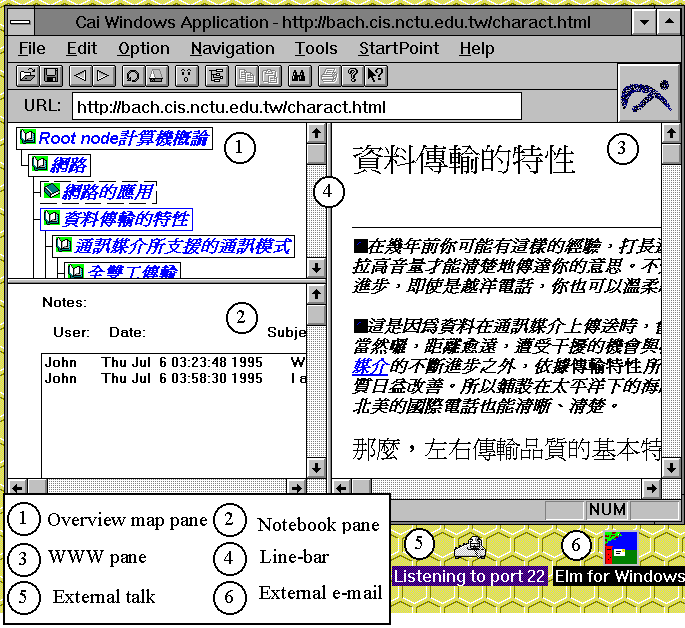Go forward with the right arrow button
Viewport: 685px width, 628px height.
(x=103, y=75)
